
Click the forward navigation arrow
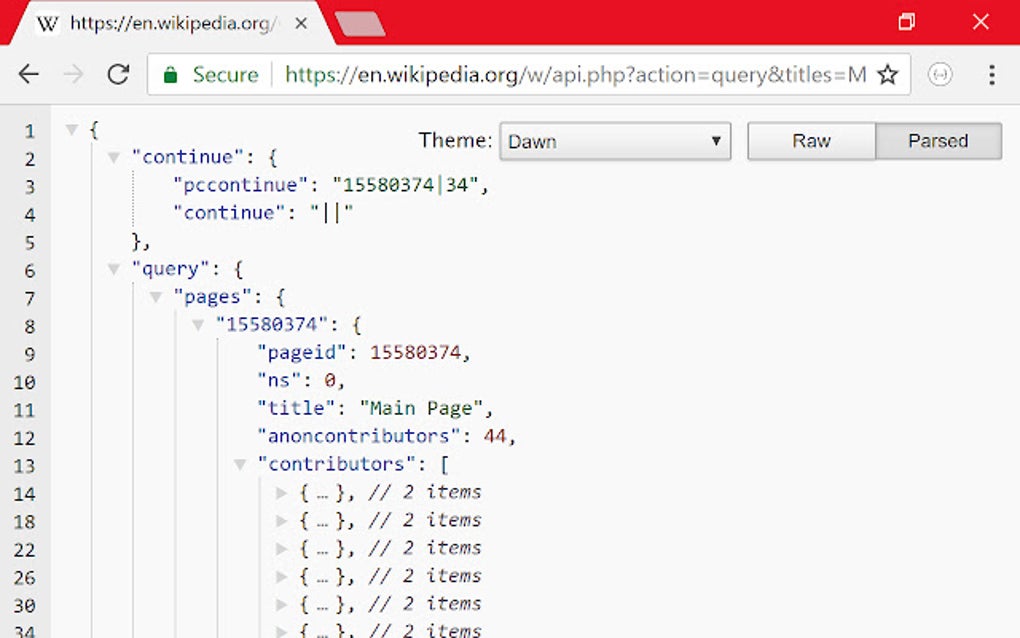[73, 74]
